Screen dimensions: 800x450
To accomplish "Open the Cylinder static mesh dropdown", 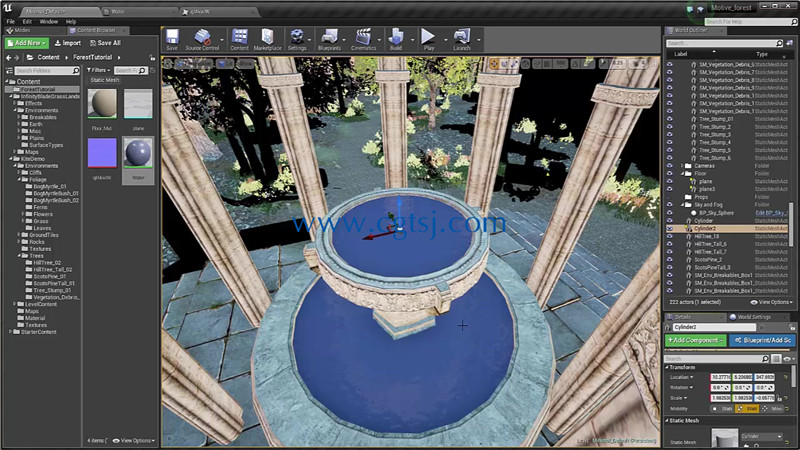I will coord(761,437).
